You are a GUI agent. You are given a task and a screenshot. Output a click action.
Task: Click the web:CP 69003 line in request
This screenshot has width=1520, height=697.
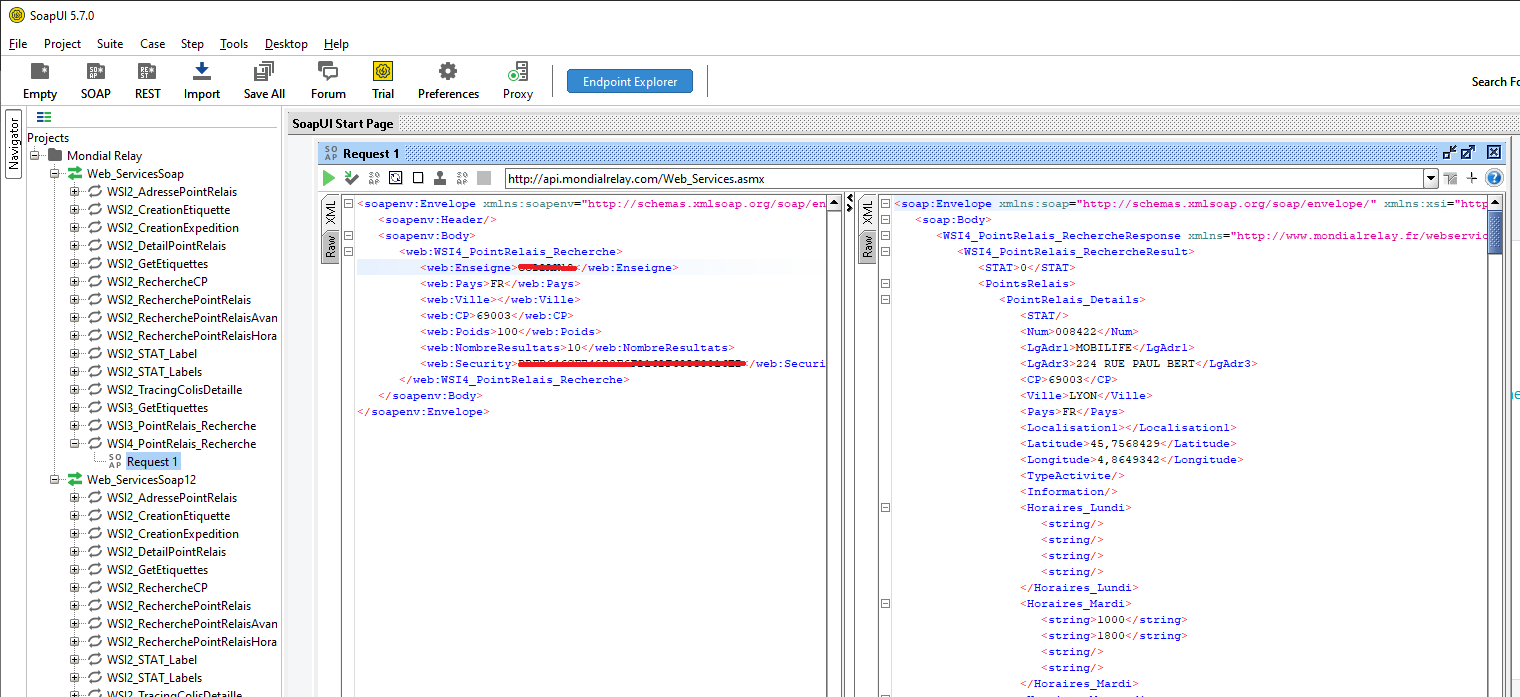pyautogui.click(x=497, y=316)
